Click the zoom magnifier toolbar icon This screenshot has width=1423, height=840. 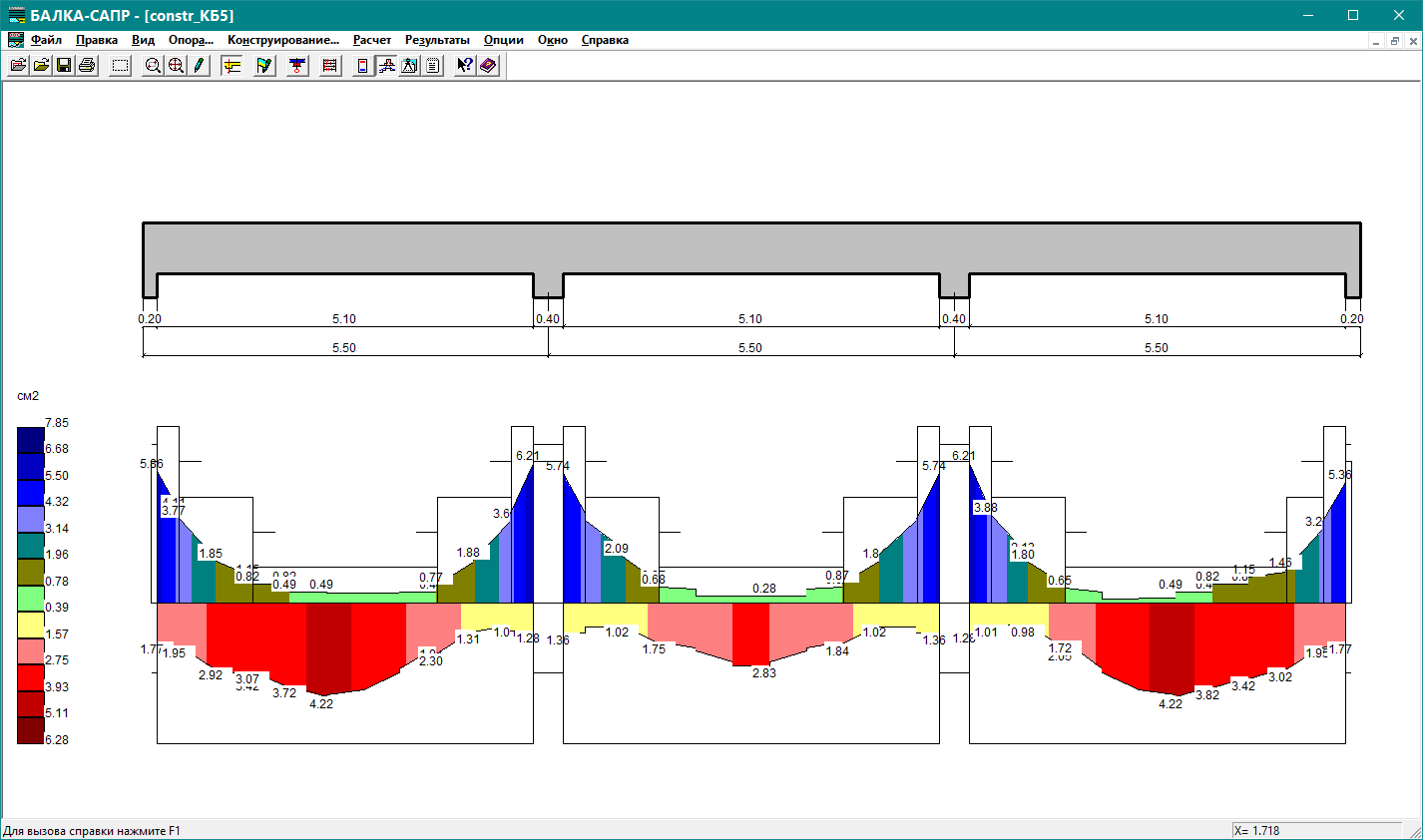[x=153, y=66]
